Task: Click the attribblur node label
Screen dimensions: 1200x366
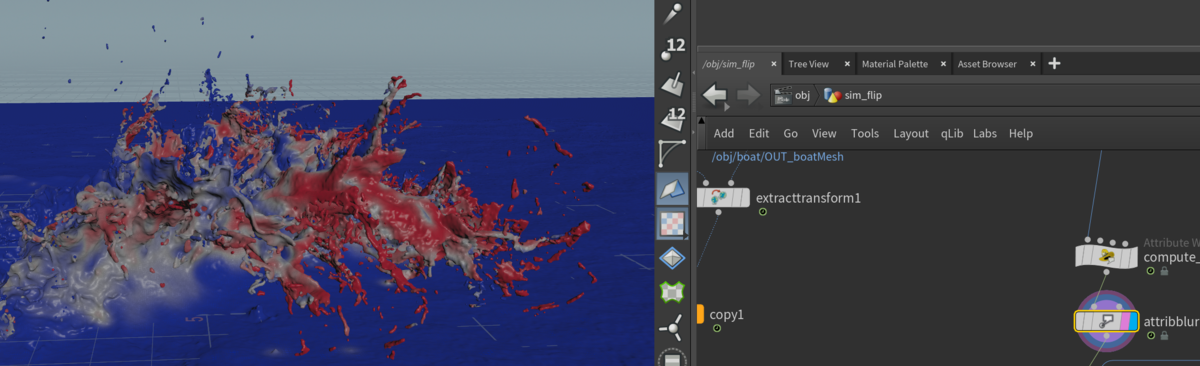Action: point(1171,322)
